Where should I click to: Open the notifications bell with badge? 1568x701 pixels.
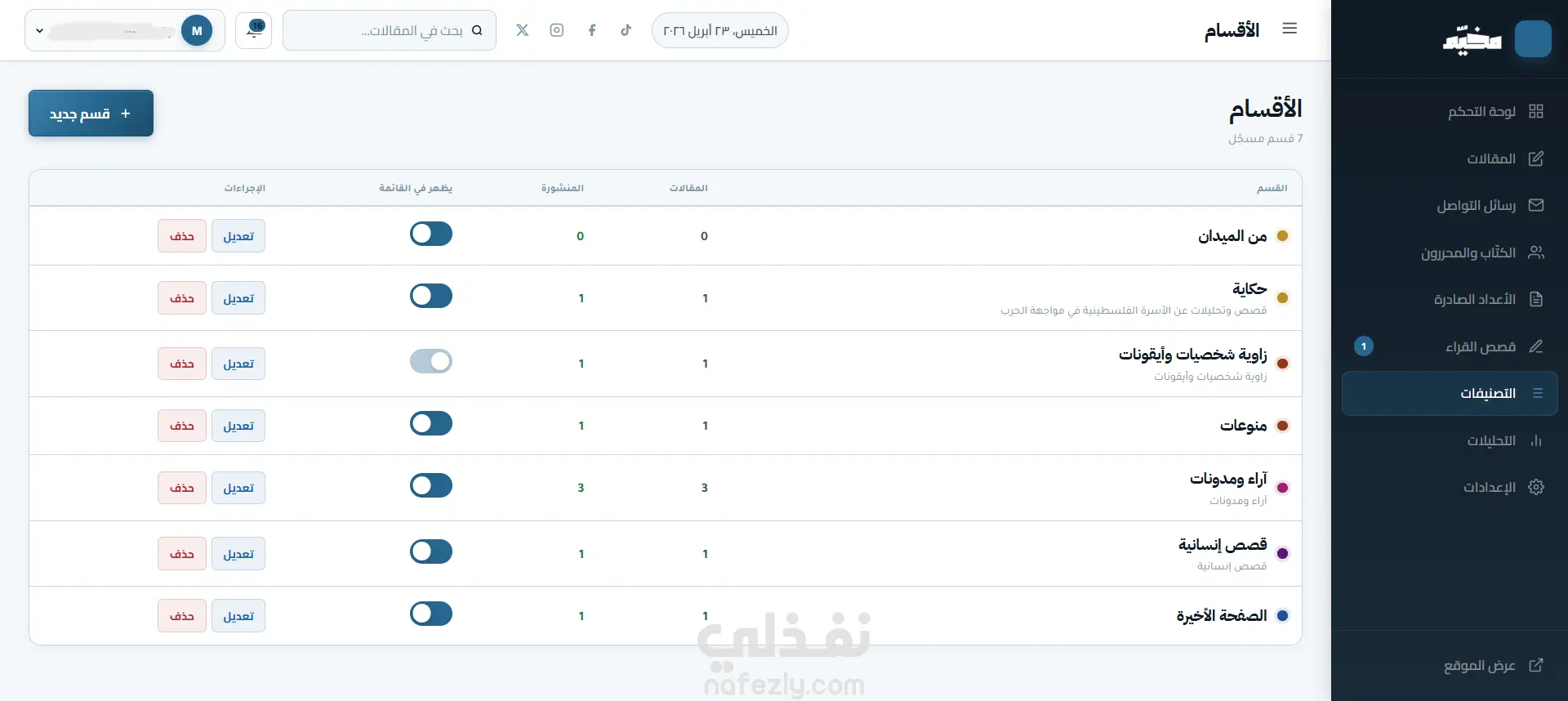pos(254,30)
